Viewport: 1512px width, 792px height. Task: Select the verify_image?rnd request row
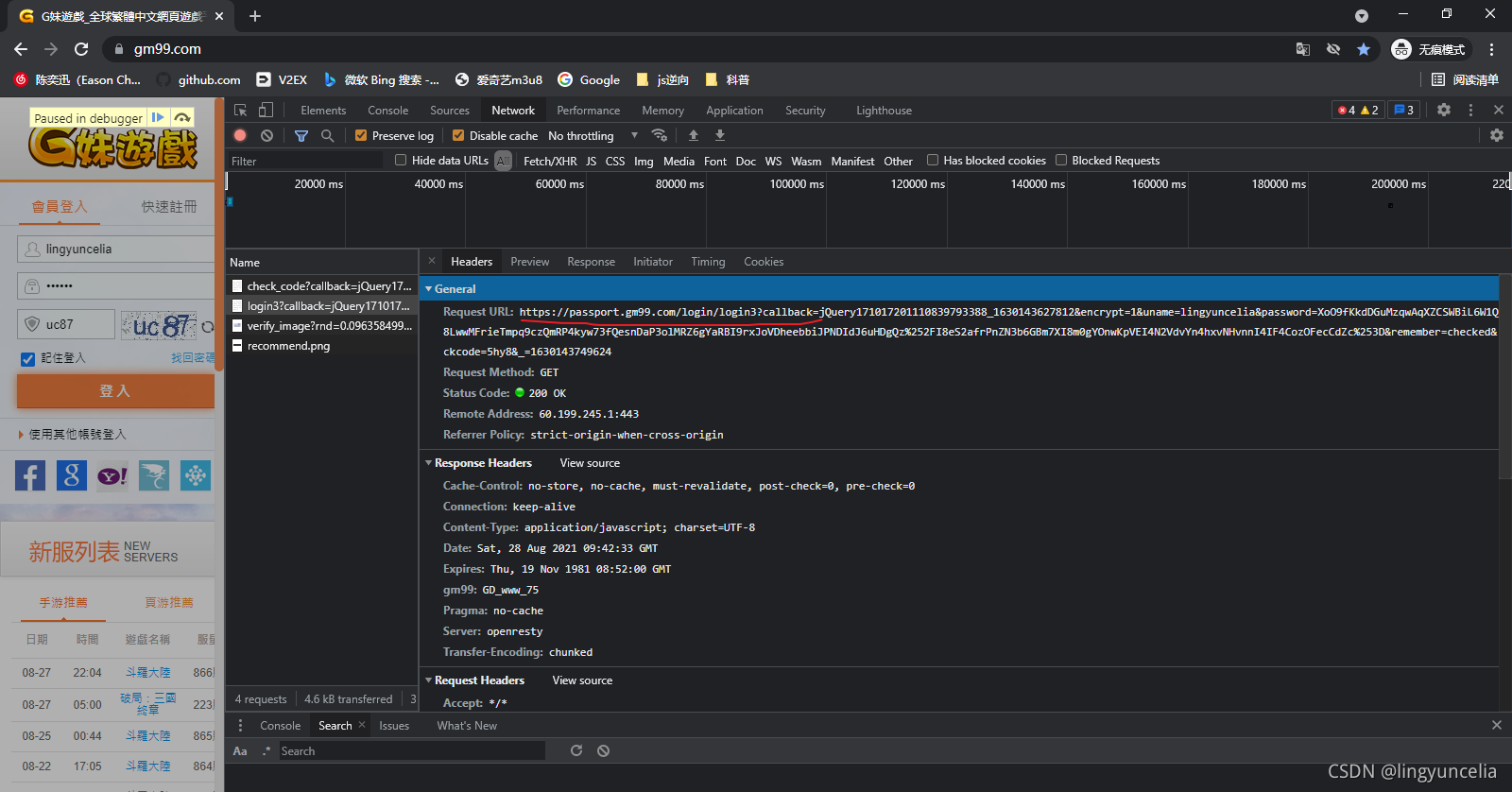tap(321, 325)
